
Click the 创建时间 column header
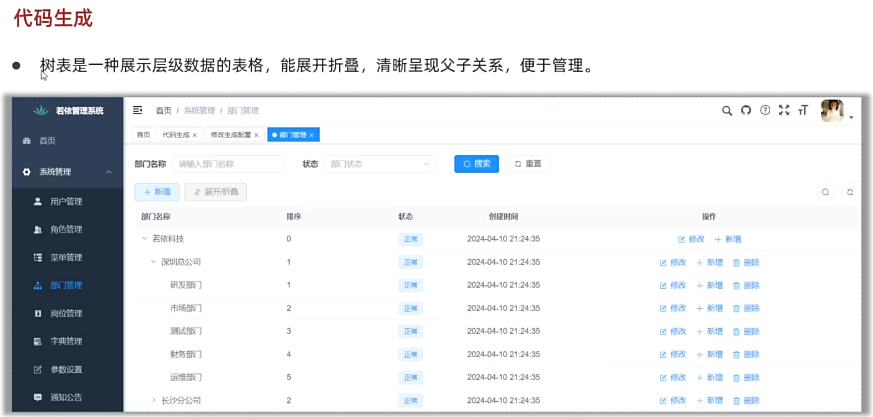[x=503, y=217]
